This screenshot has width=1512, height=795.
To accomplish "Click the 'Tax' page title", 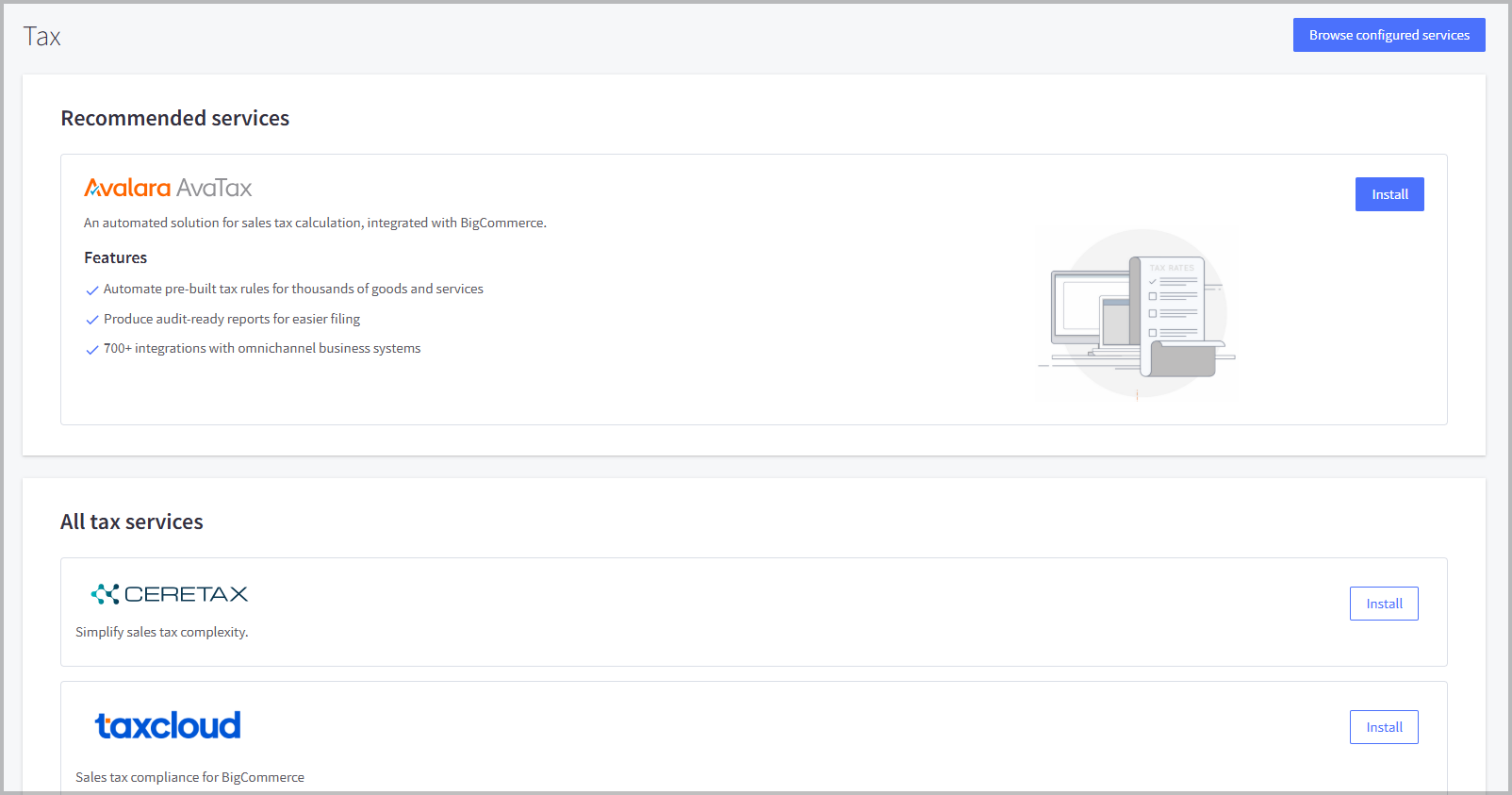I will pos(42,36).
